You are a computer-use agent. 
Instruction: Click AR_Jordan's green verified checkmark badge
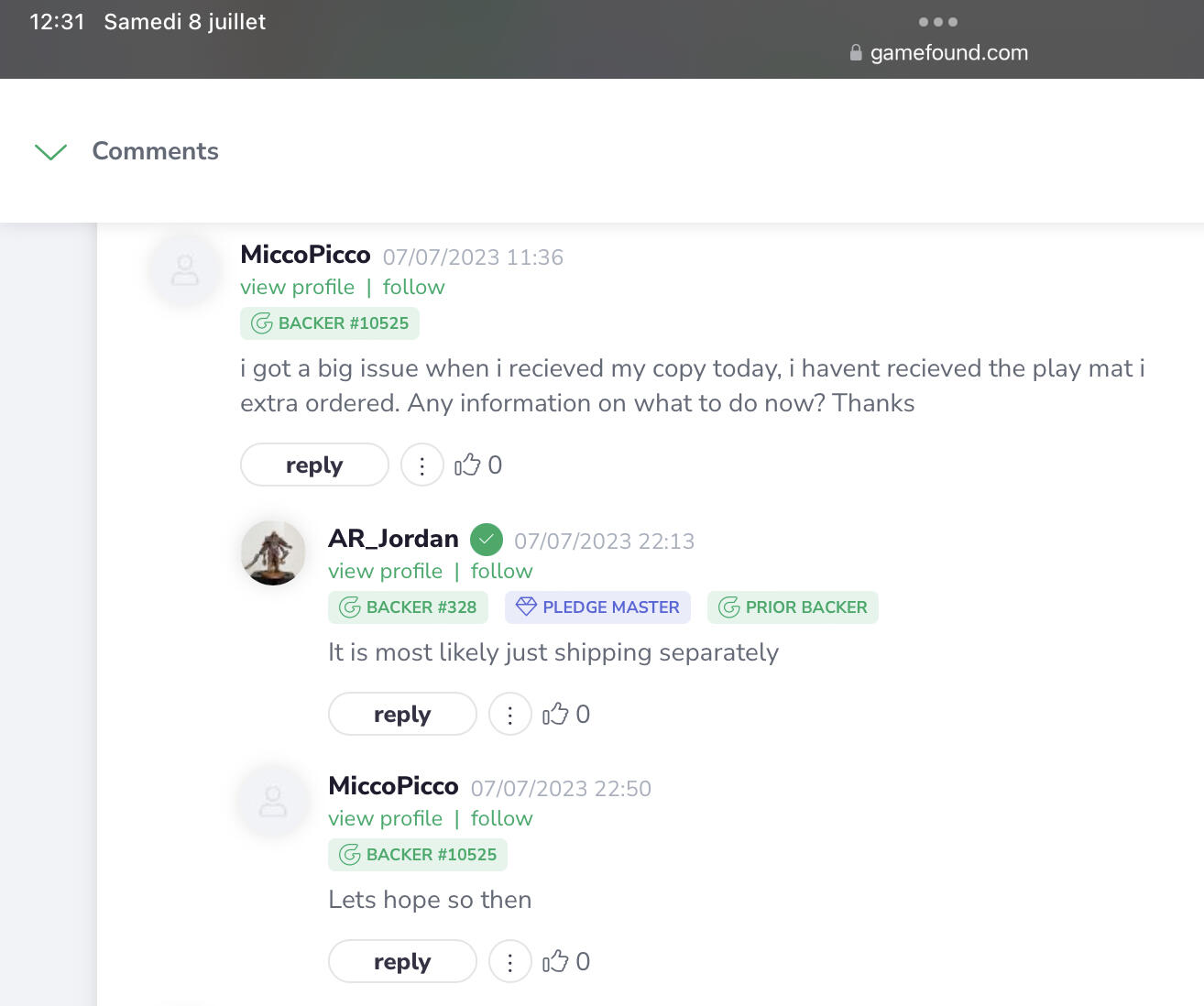[x=487, y=540]
